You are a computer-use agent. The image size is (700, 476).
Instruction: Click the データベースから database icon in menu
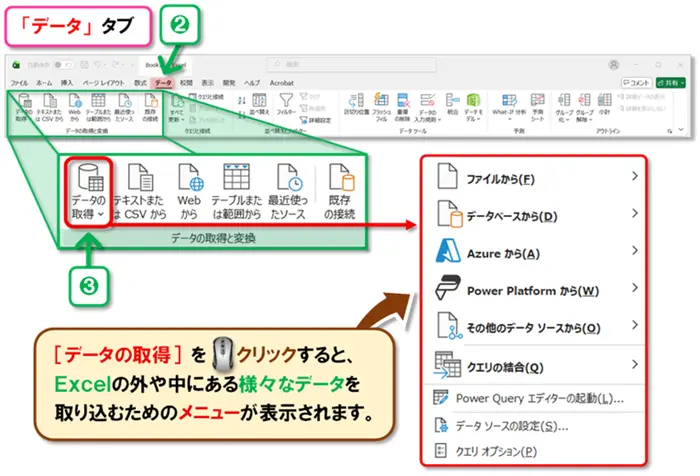449,214
